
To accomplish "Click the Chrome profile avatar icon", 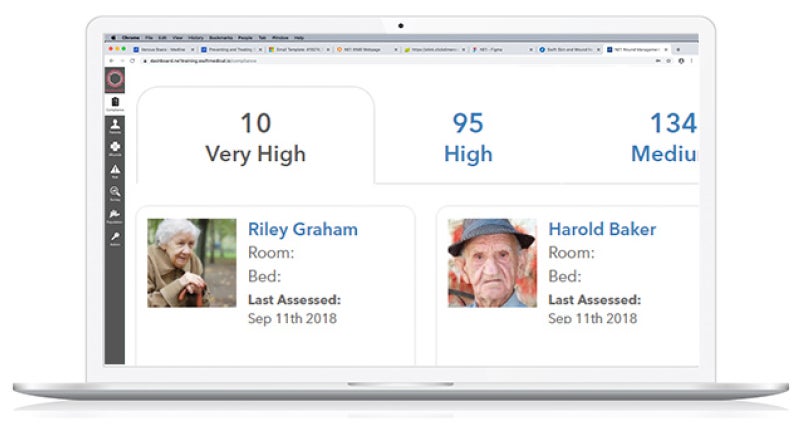I will coord(681,61).
